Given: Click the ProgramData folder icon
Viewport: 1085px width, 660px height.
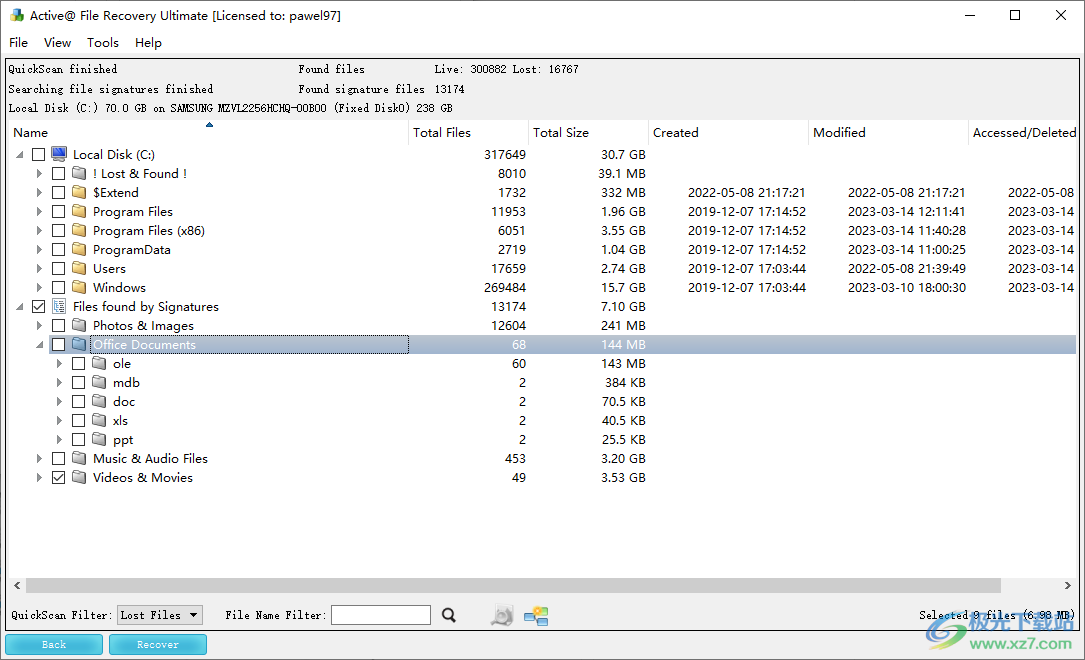Looking at the screenshot, I should click(80, 249).
